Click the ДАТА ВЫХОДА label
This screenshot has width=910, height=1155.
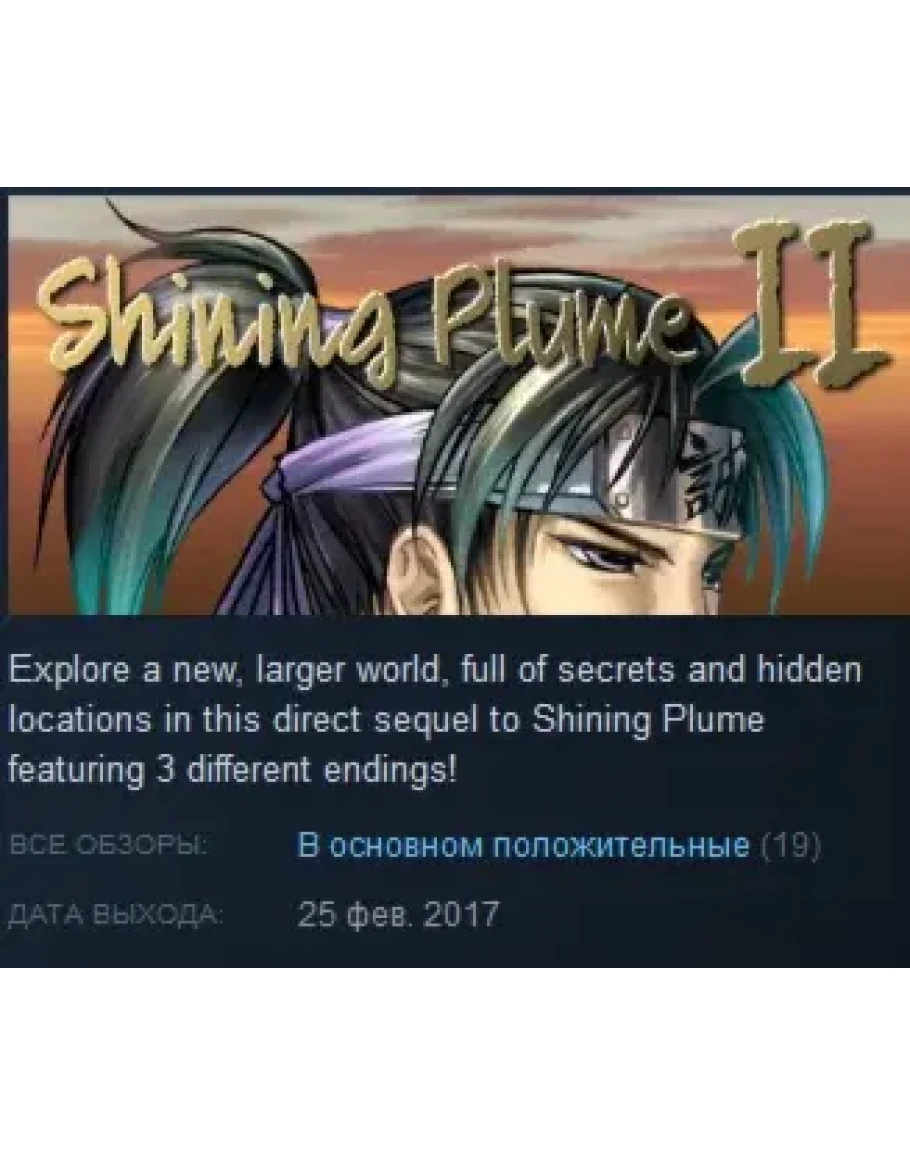[114, 916]
